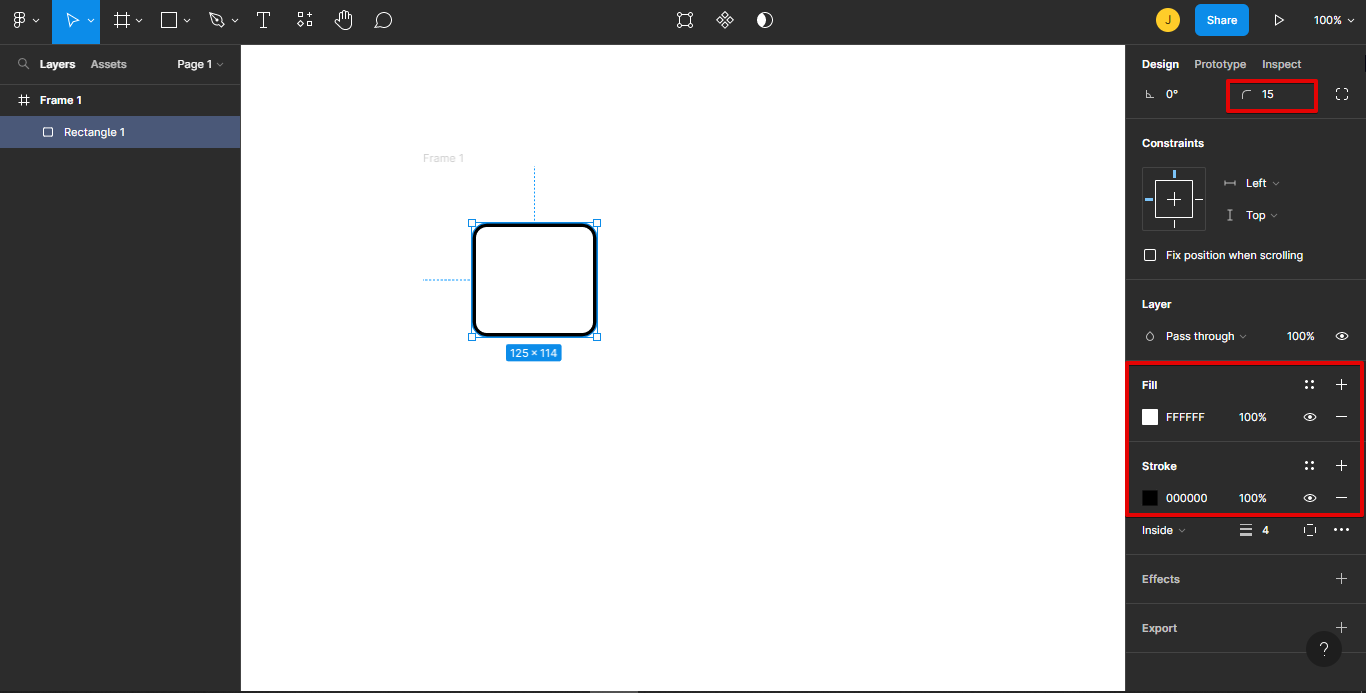Click the Create component icon
1368x693 pixels.
725,20
